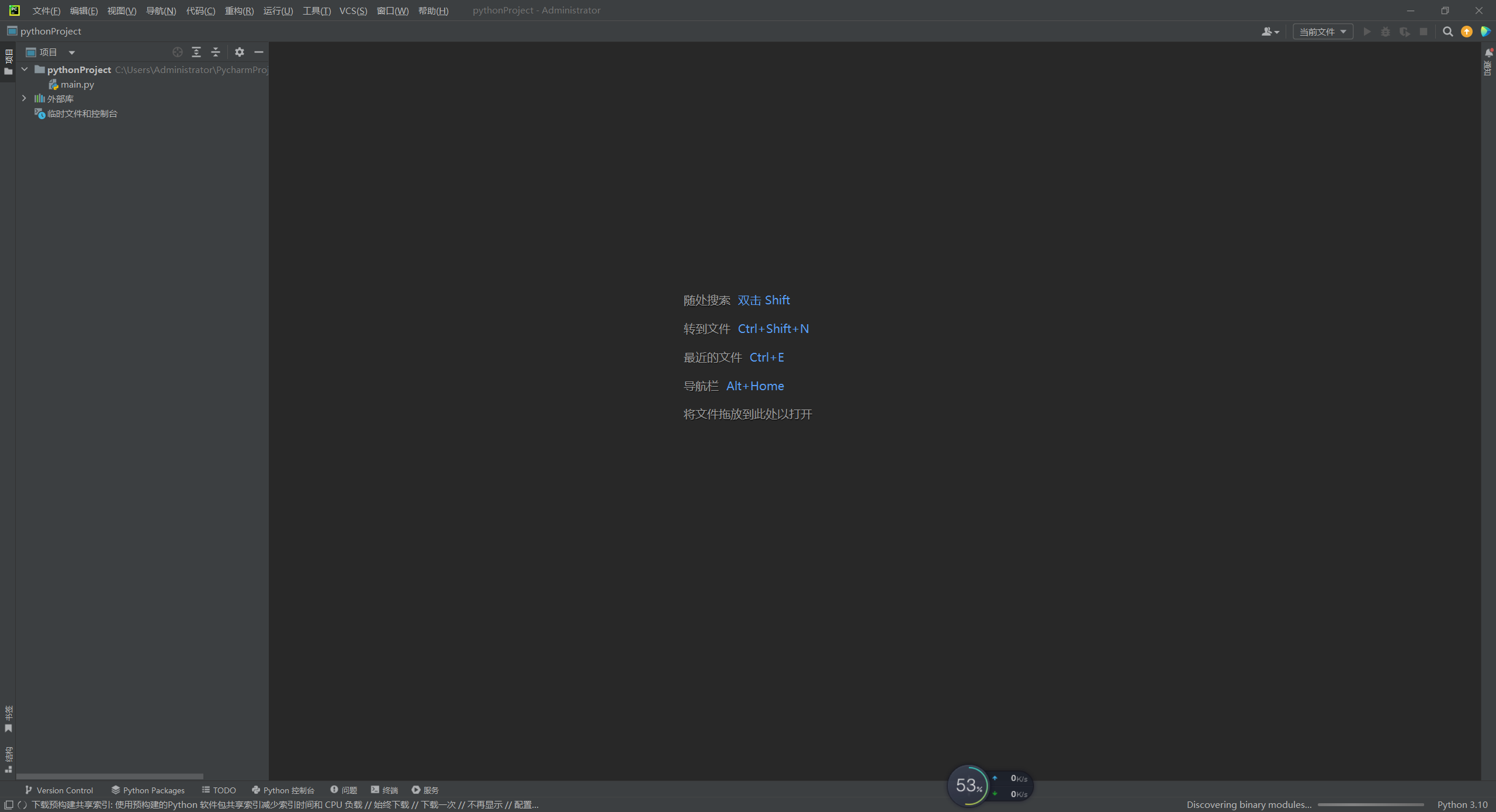Toggle the 问题 tool window
This screenshot has height=812, width=1496.
(x=344, y=790)
